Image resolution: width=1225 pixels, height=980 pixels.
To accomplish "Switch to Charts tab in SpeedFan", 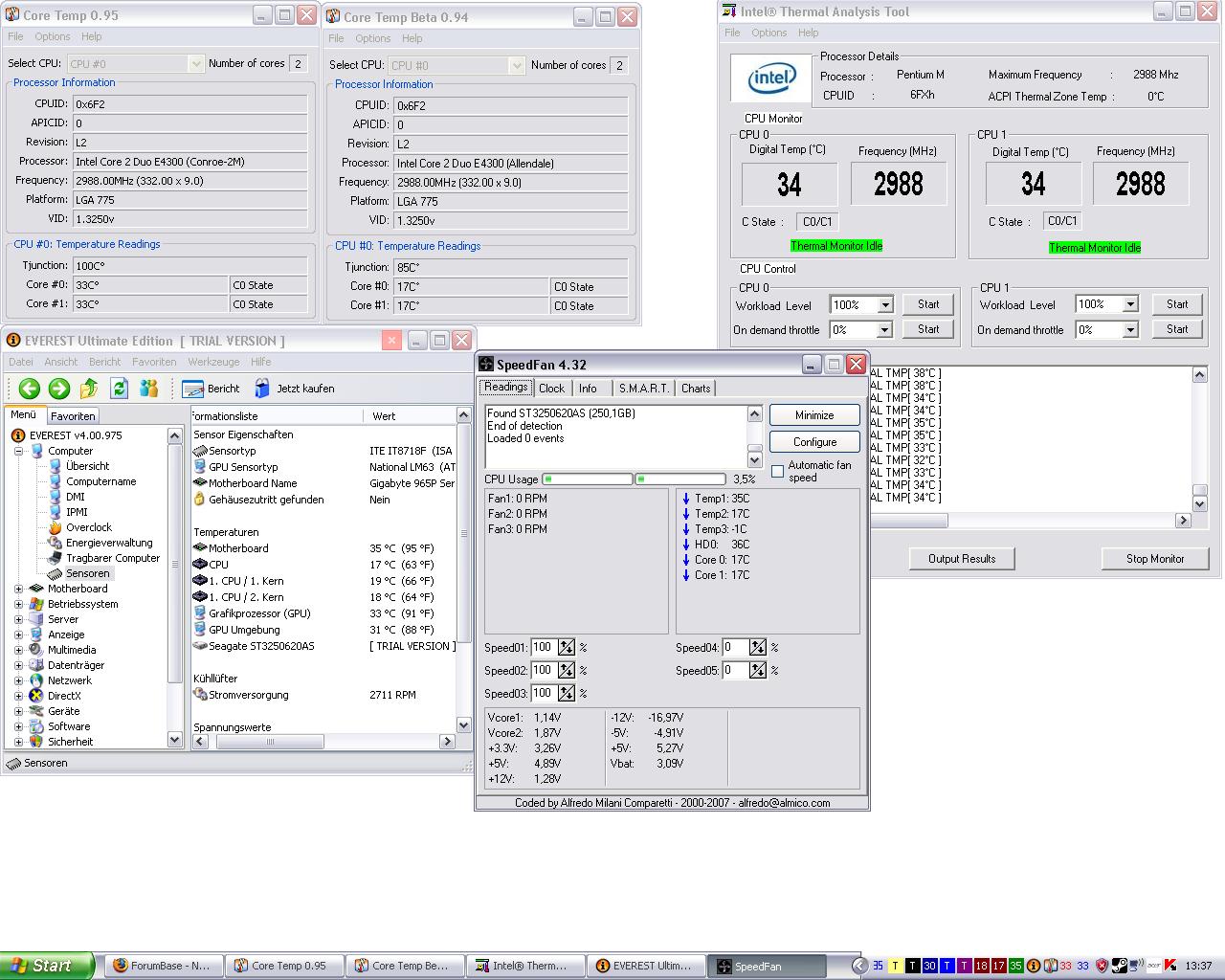I will click(696, 388).
